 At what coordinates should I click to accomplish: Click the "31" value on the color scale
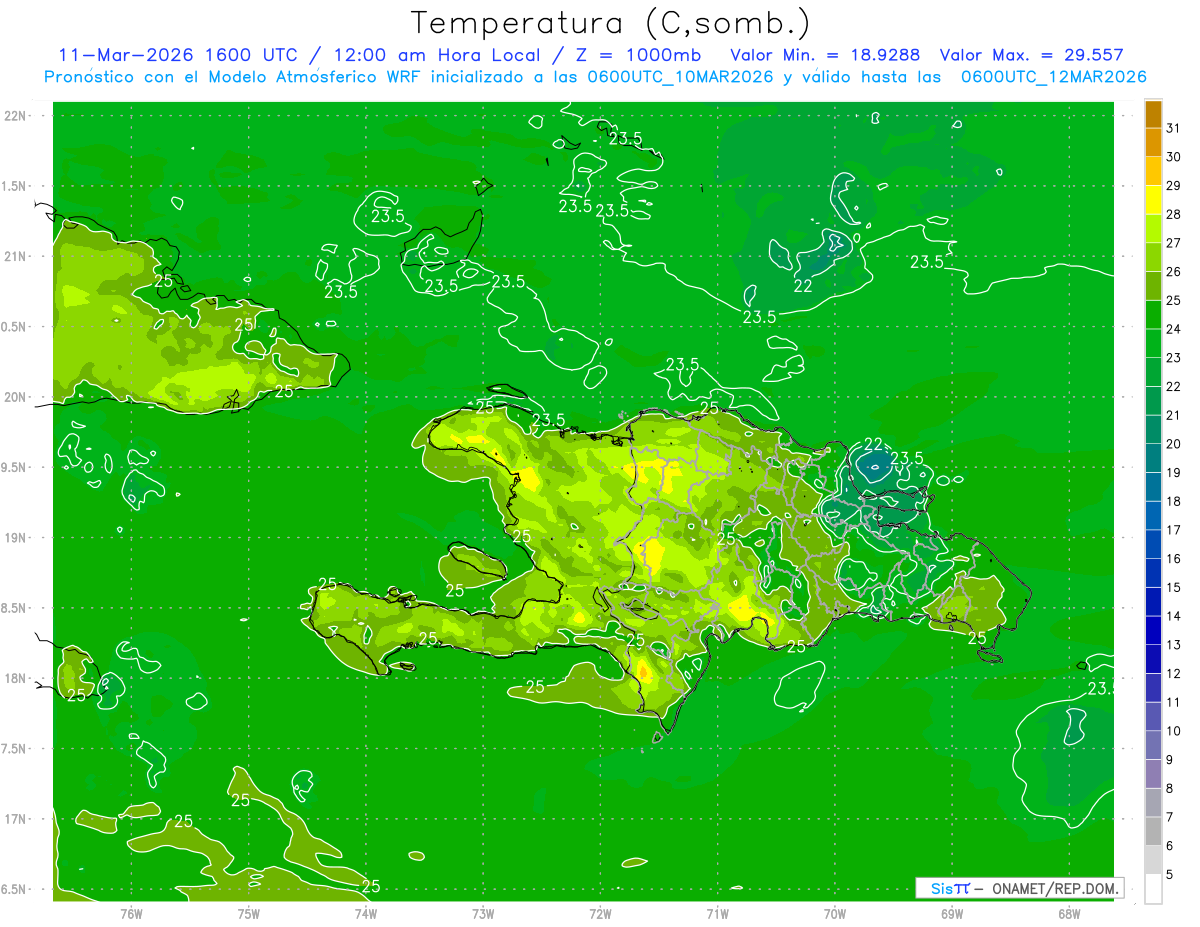click(1174, 128)
